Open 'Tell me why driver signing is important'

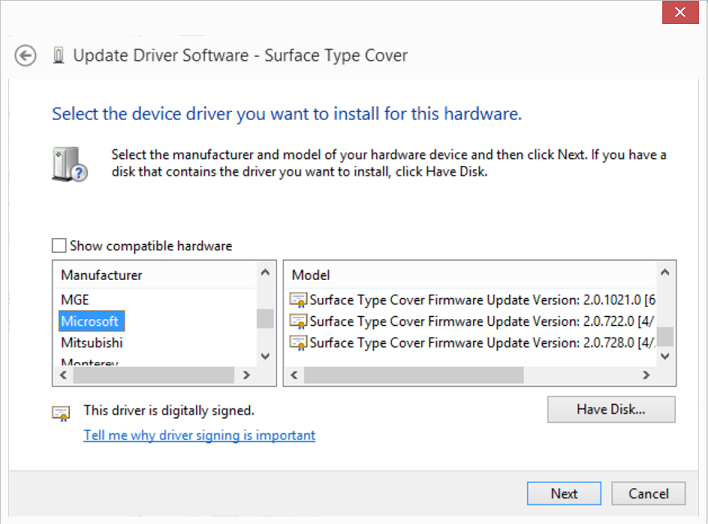[x=199, y=435]
